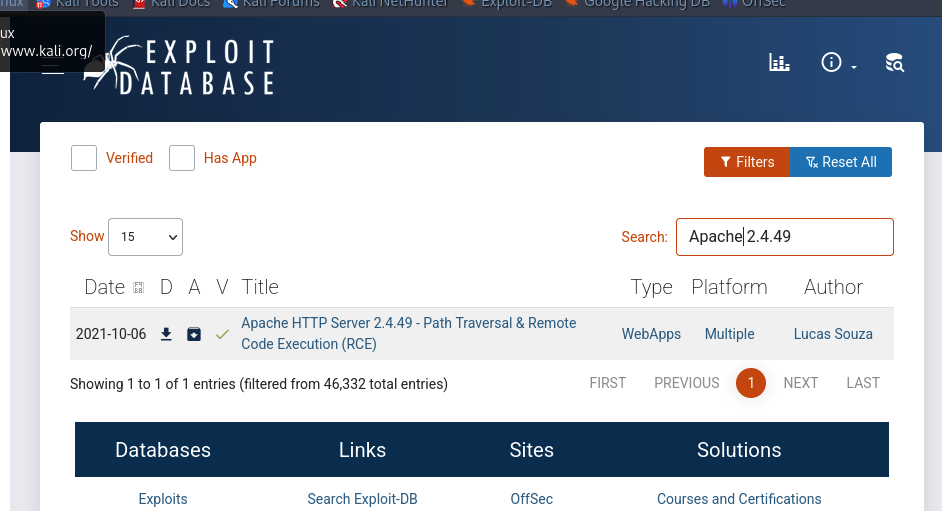942x511 pixels.
Task: Expand the Show entries dropdown
Action: tap(145, 237)
